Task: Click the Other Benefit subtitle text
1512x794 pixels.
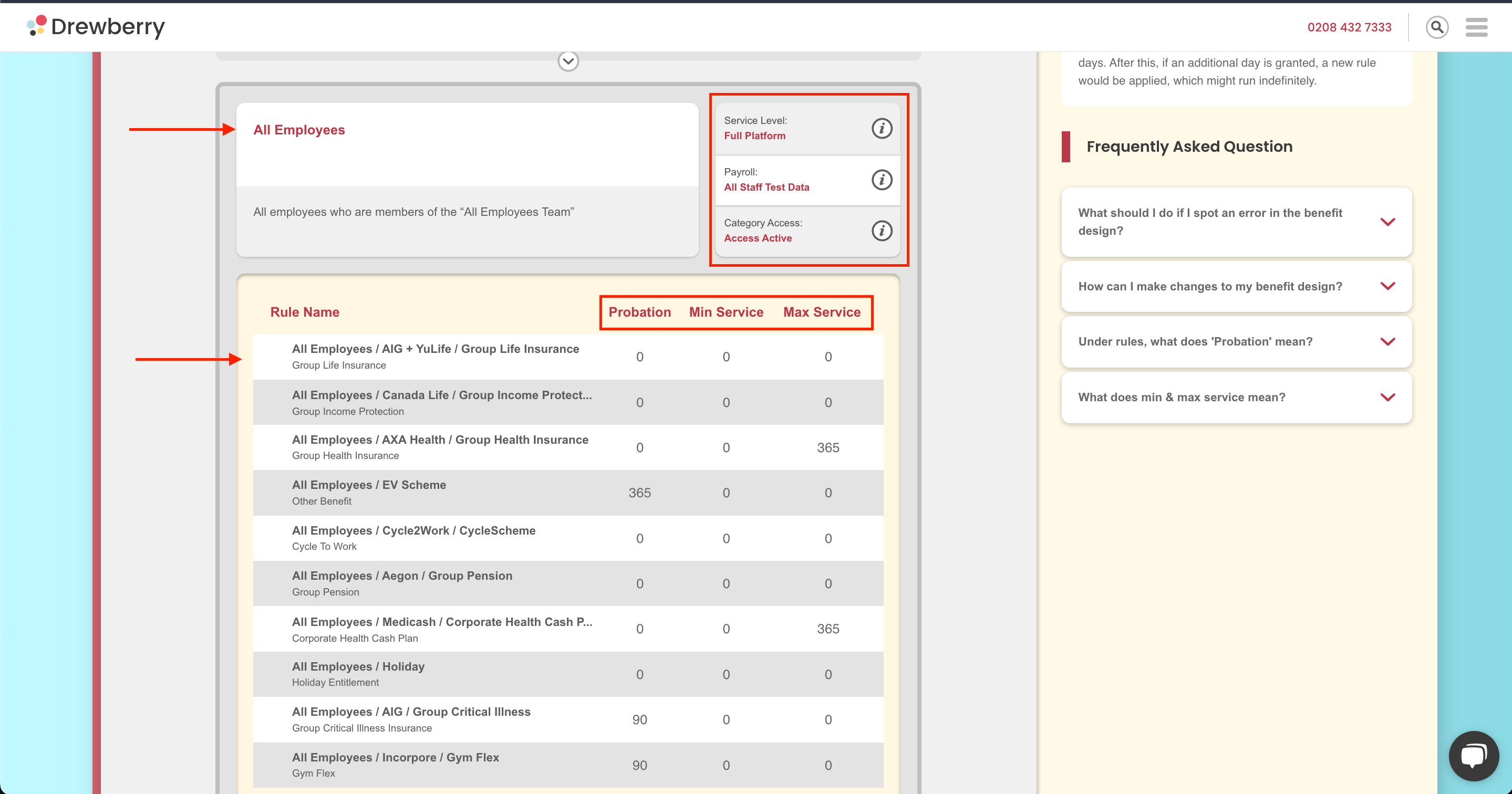Action: (322, 501)
